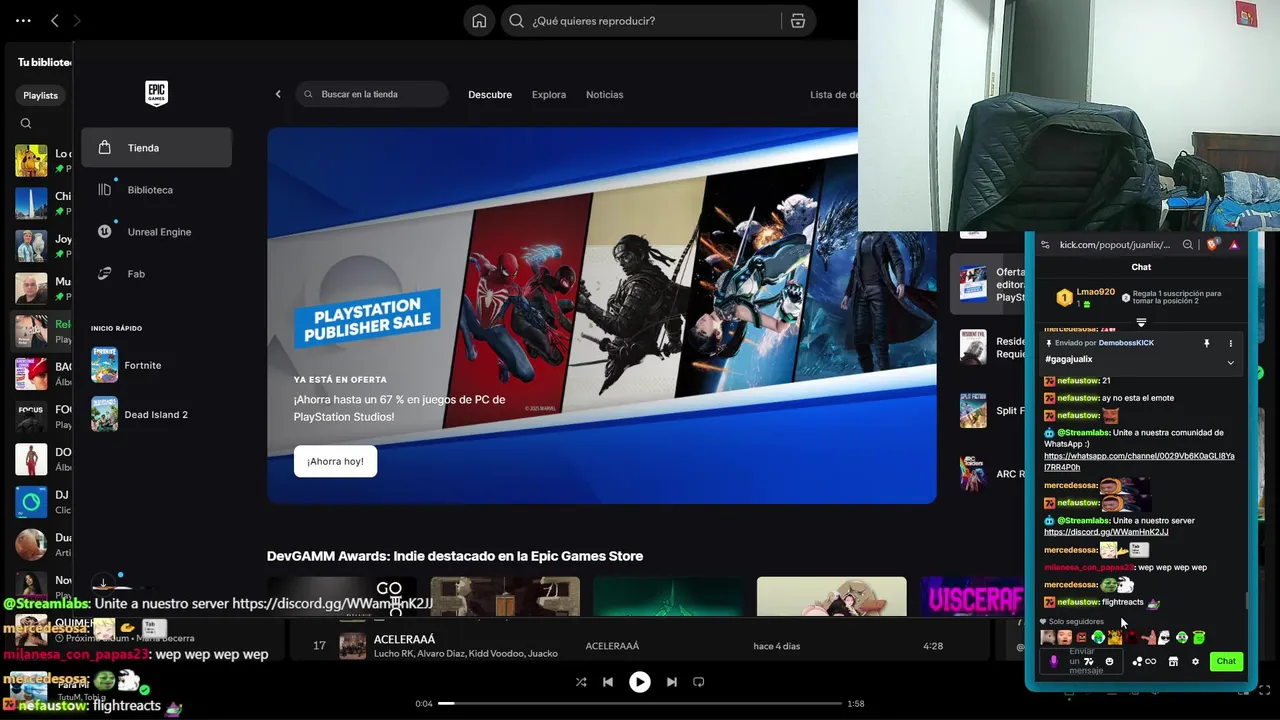This screenshot has height=720, width=1280.
Task: Open Spotify Home icon
Action: (480, 21)
